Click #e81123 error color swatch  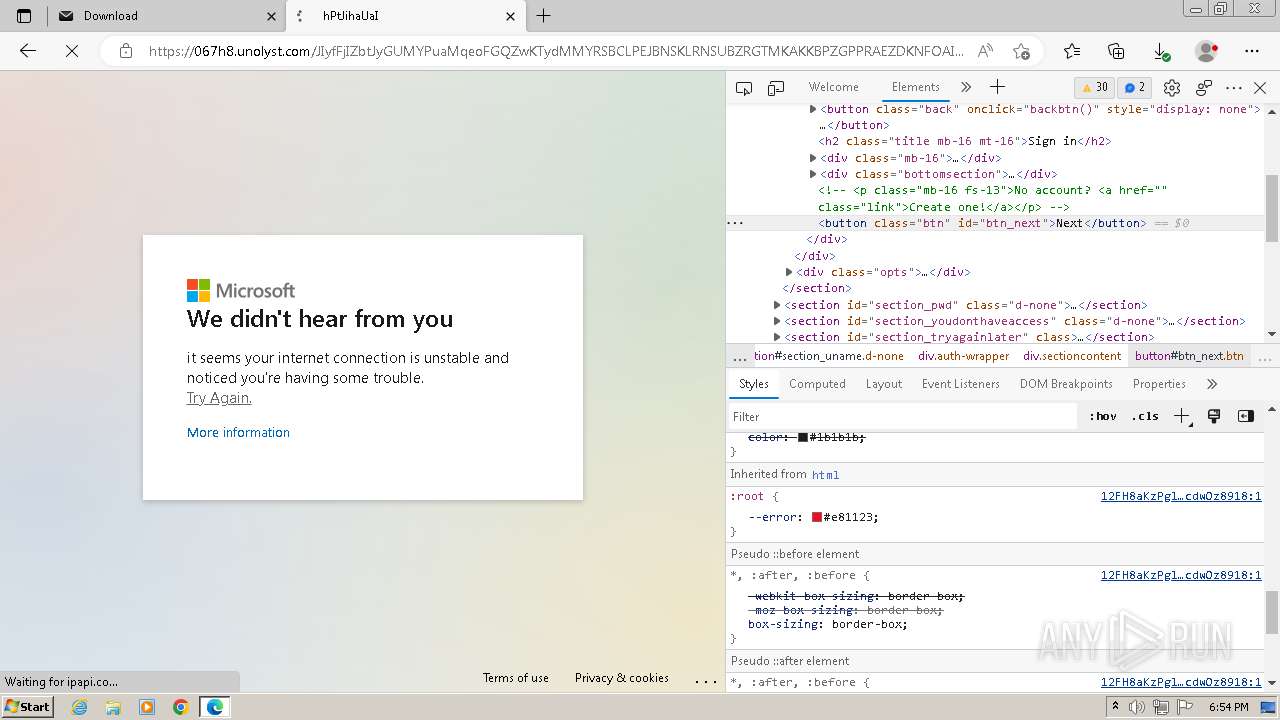click(x=816, y=517)
